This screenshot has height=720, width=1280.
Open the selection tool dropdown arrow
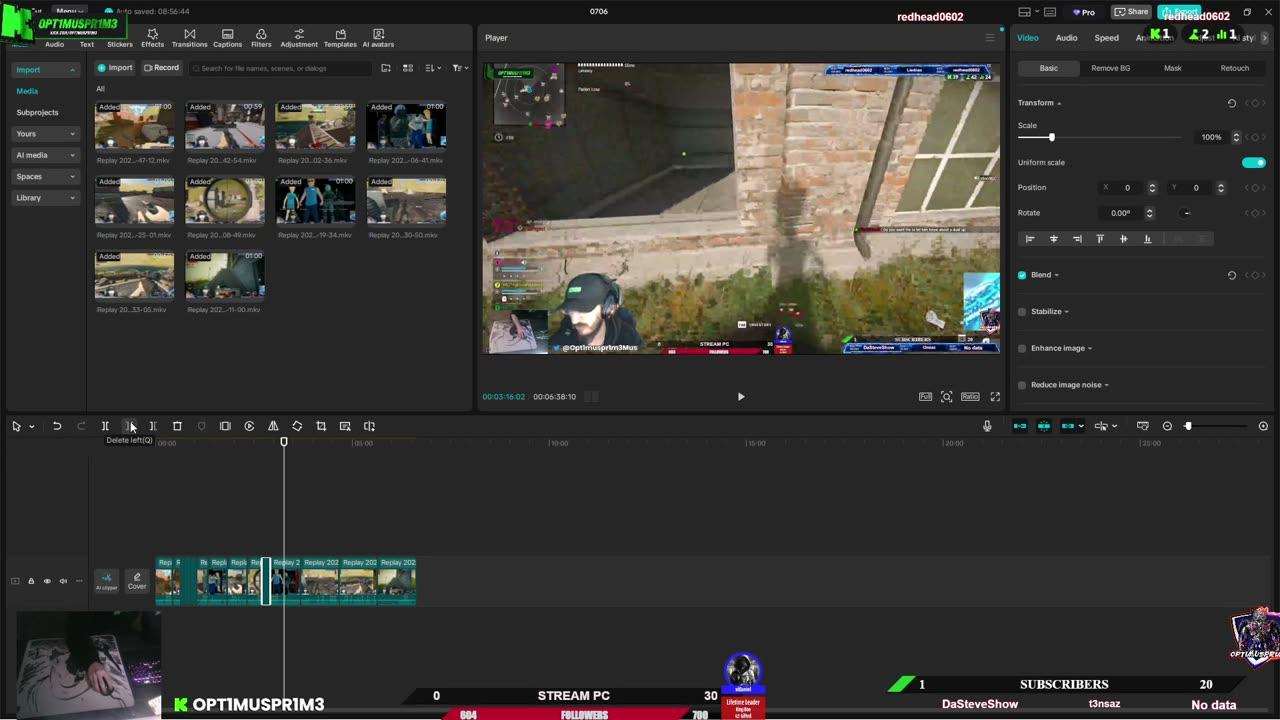pos(31,427)
